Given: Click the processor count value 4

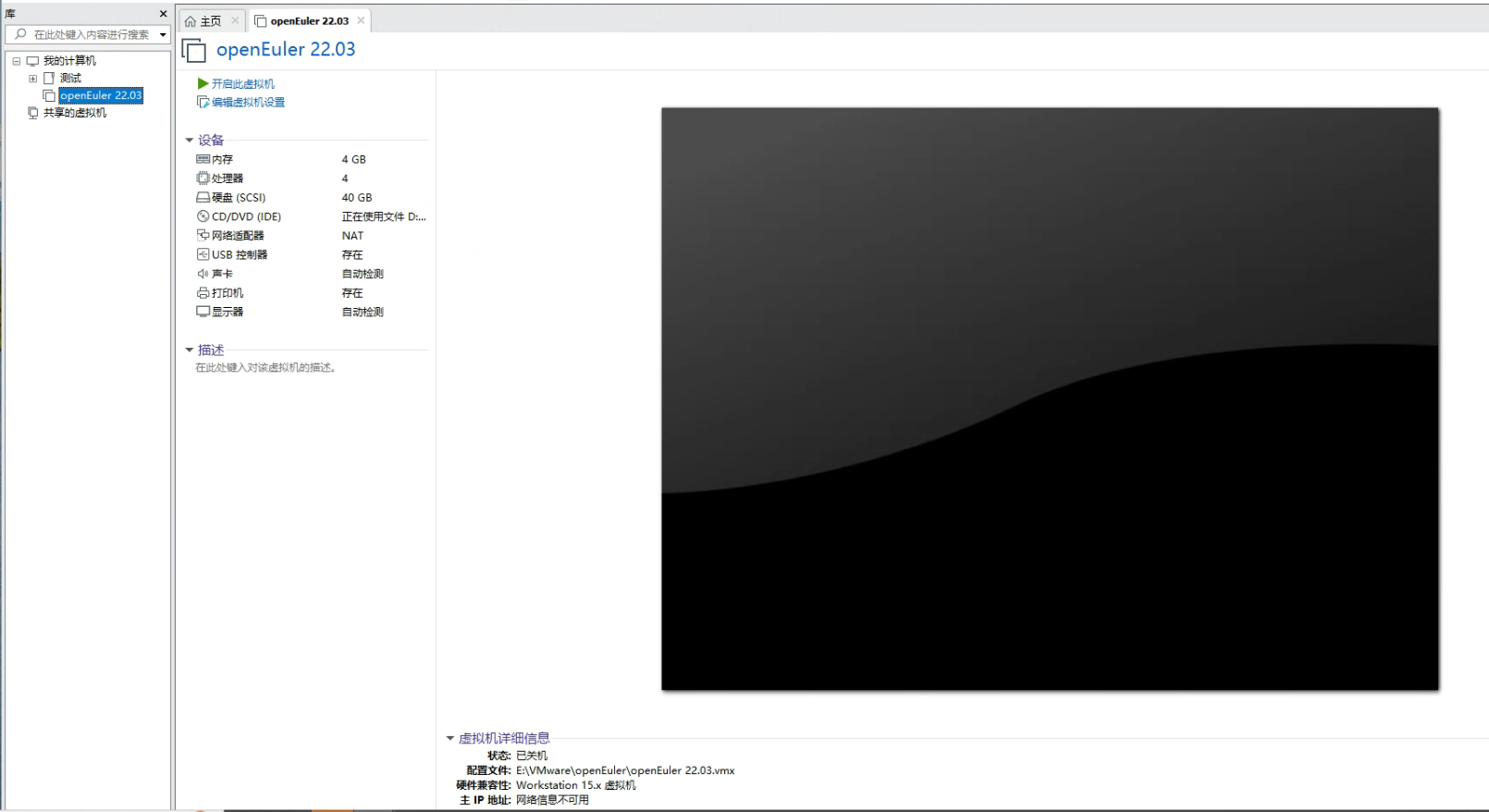Looking at the screenshot, I should pyautogui.click(x=345, y=178).
